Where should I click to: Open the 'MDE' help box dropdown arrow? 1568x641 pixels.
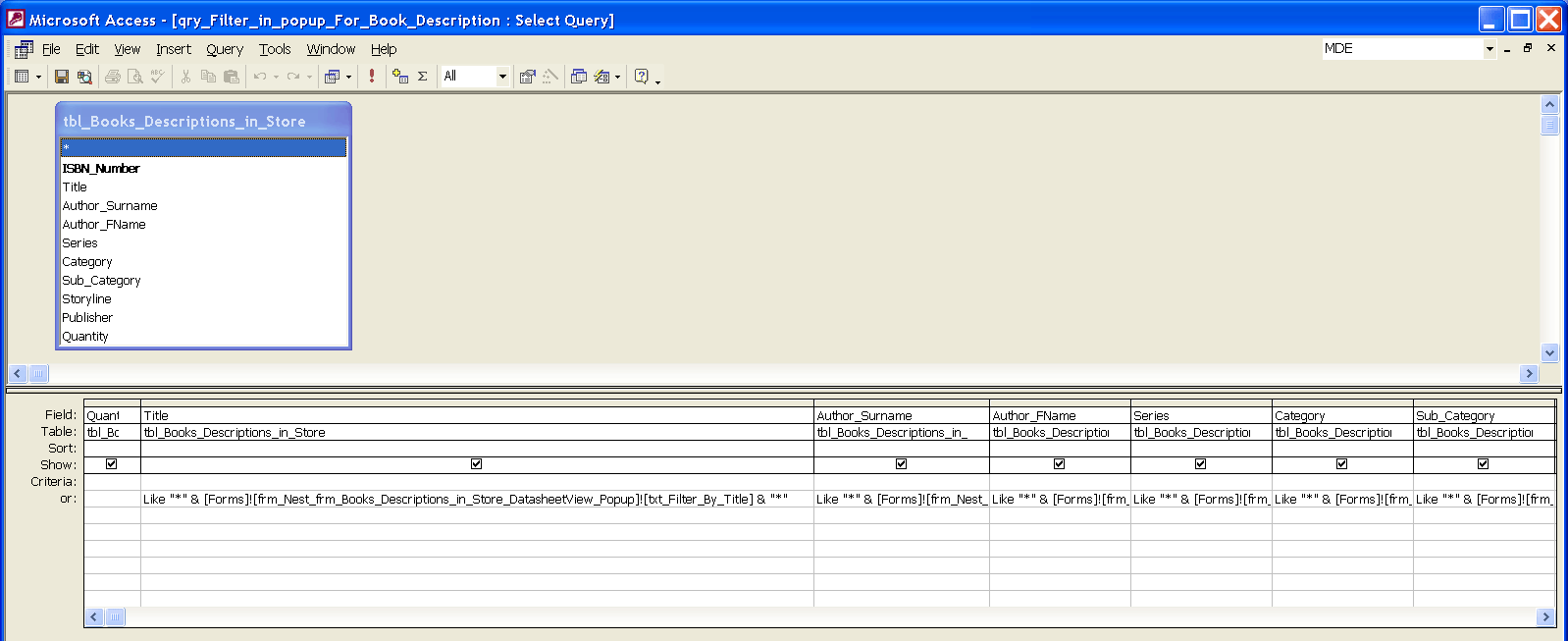[1490, 48]
